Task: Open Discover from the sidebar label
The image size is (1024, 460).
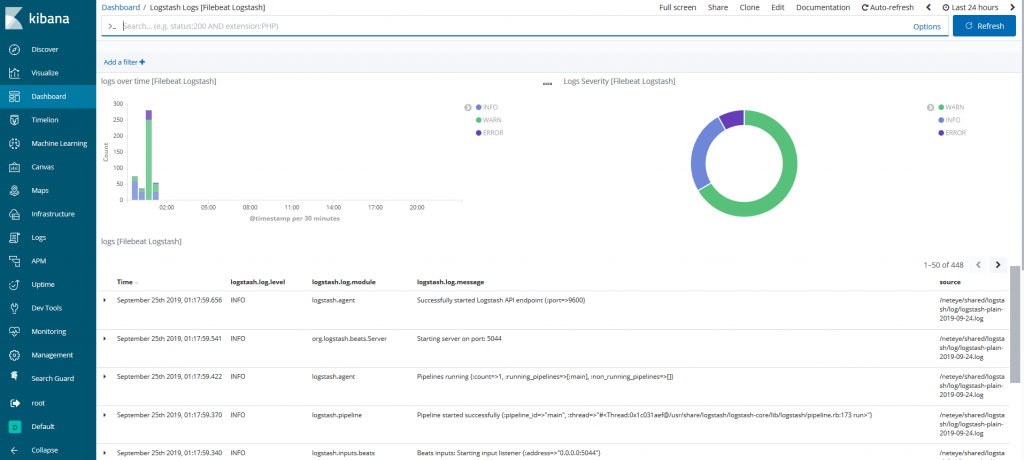Action: [45, 50]
